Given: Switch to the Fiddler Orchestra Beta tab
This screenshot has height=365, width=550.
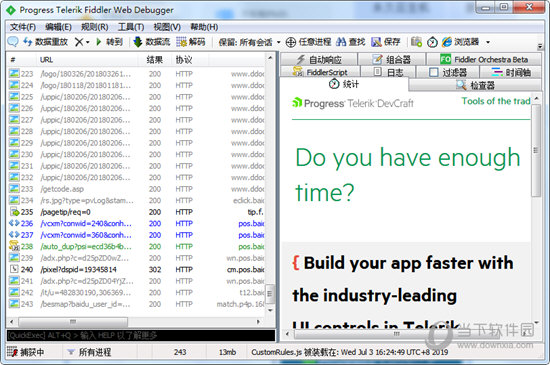Looking at the screenshot, I should (484, 59).
